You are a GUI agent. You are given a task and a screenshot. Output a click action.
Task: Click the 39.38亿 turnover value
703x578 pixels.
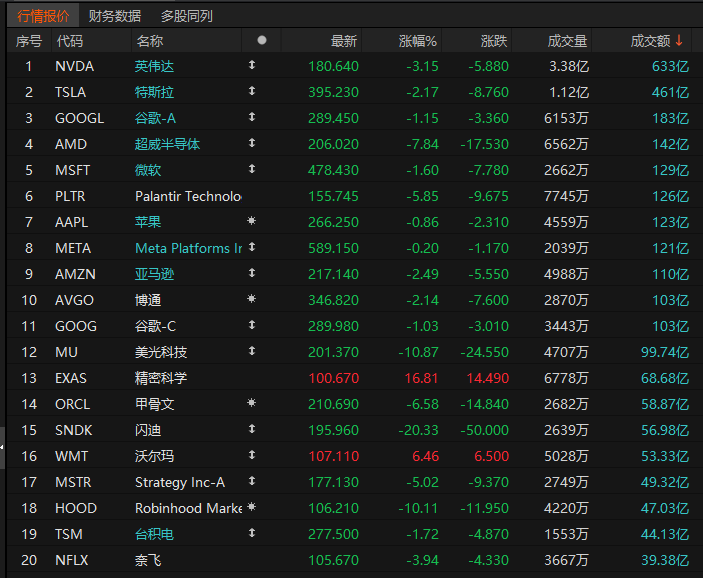click(665, 561)
